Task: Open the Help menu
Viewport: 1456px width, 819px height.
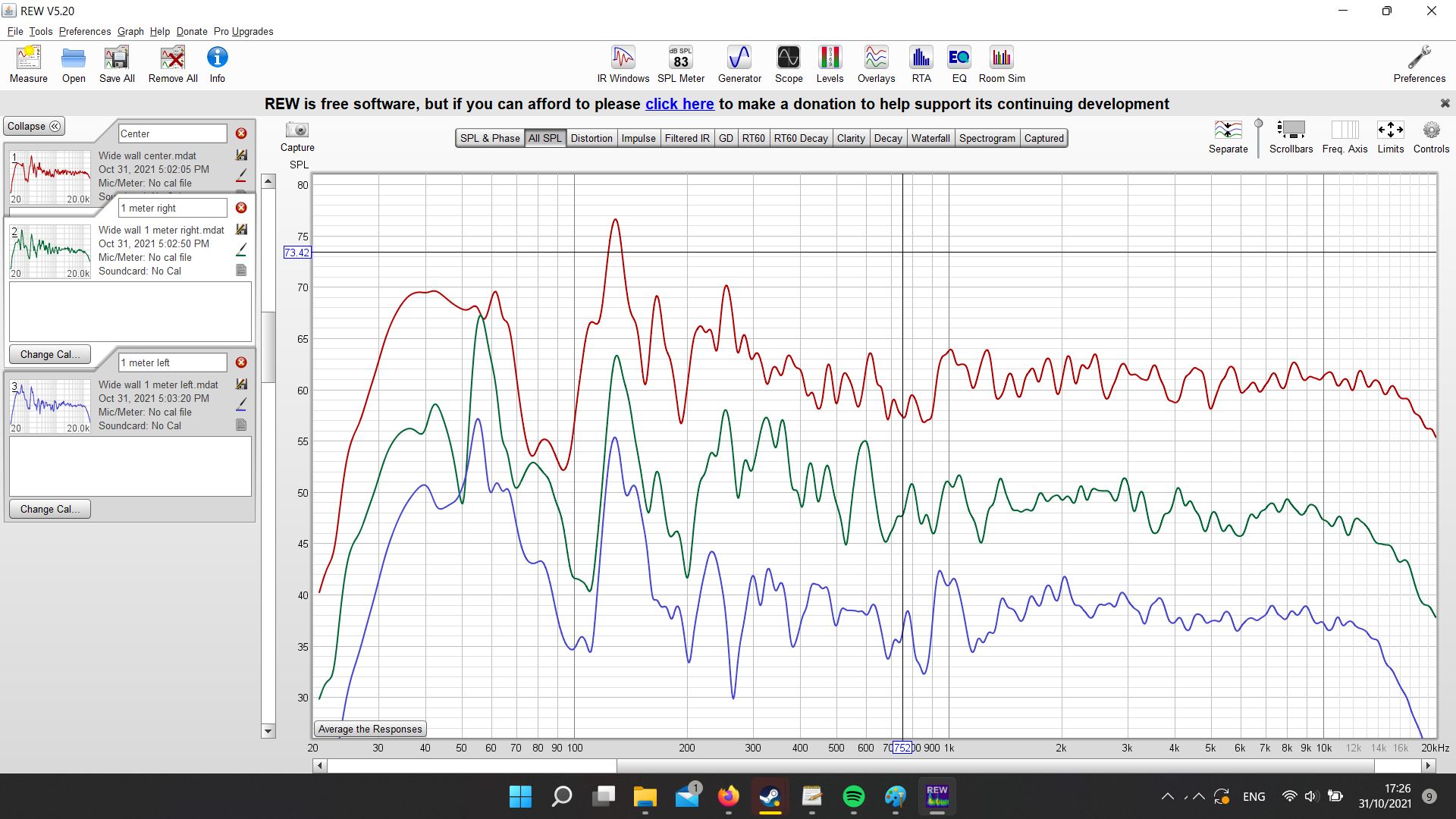Action: [160, 31]
